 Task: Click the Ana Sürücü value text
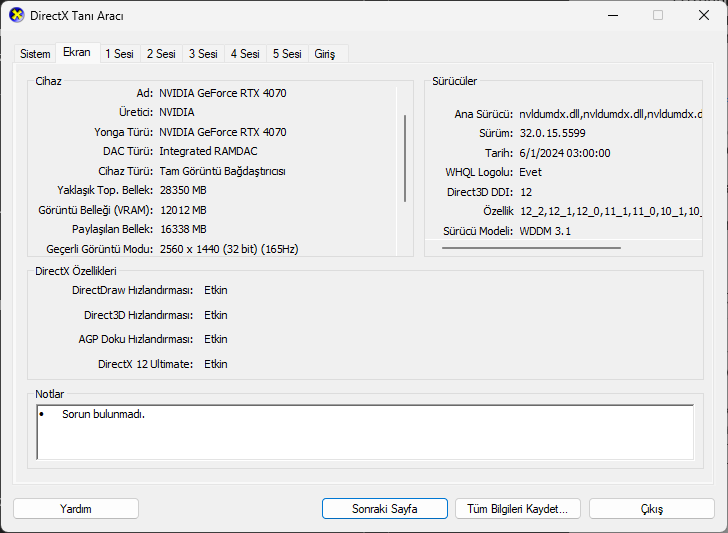click(x=610, y=114)
